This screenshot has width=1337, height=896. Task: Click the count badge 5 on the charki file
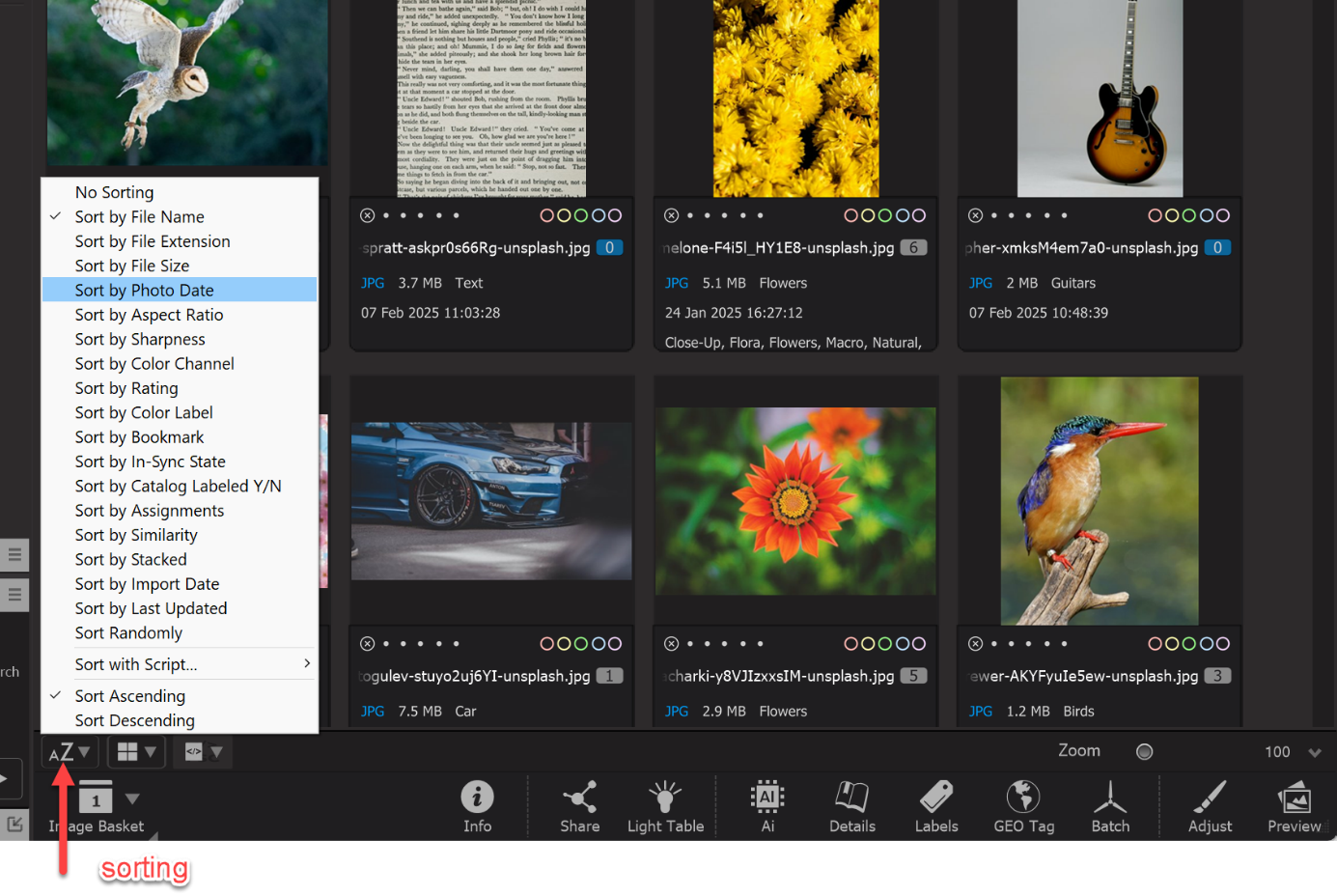(x=913, y=676)
